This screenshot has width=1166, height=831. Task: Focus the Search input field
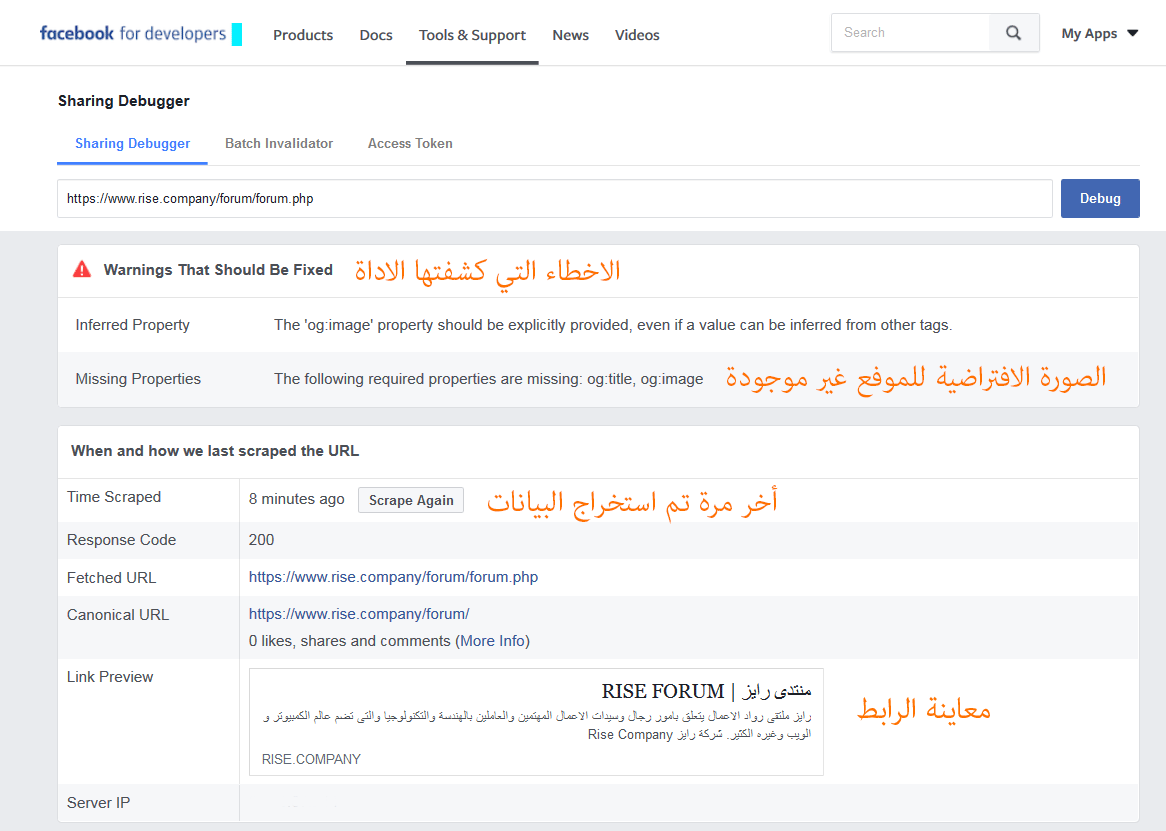click(910, 33)
